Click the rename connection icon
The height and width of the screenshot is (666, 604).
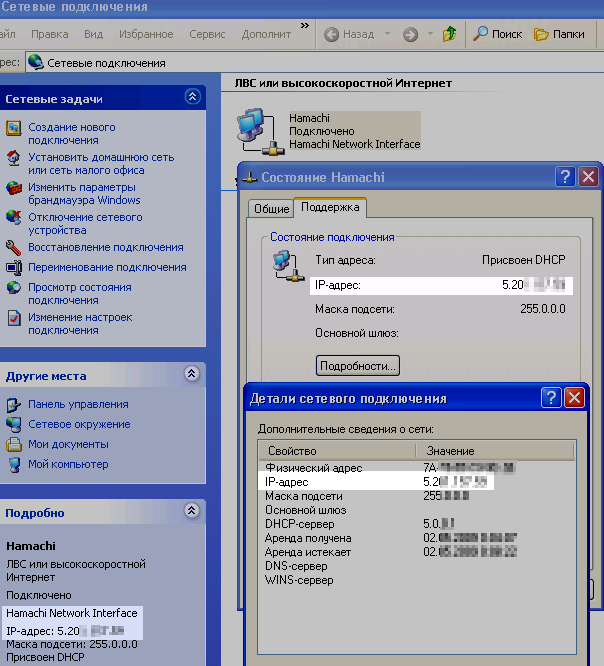(14, 267)
